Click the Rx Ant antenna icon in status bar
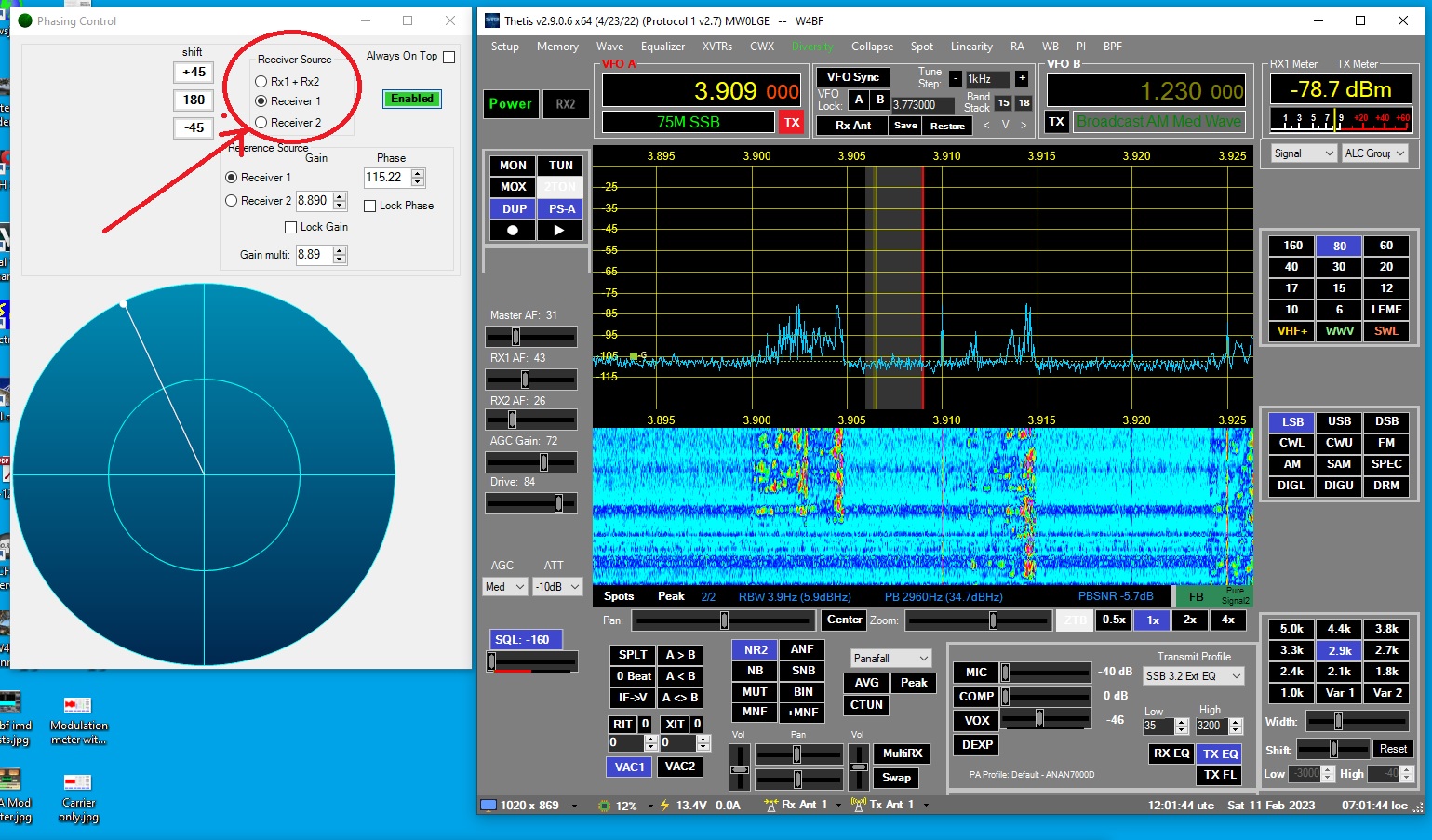 [x=770, y=805]
